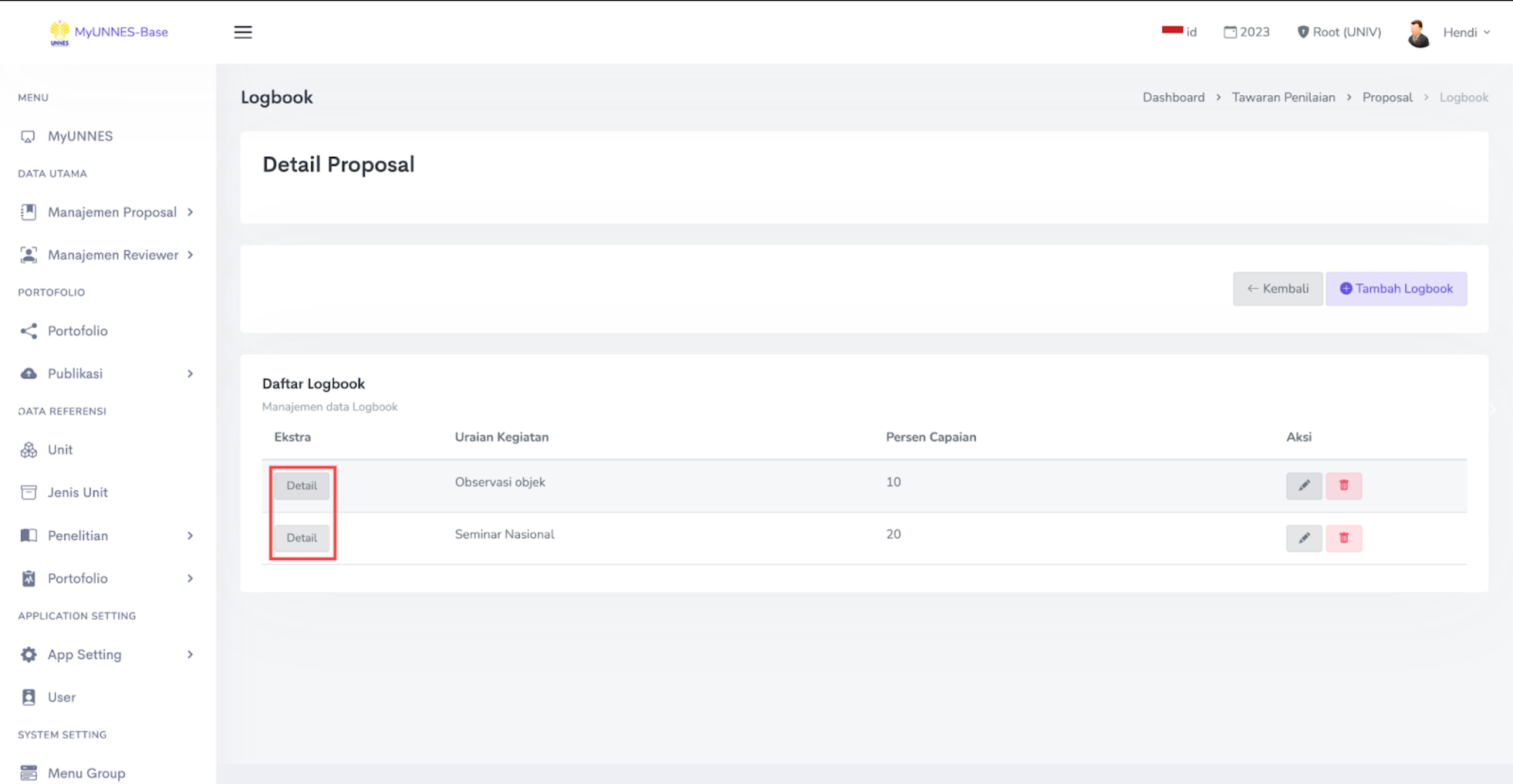
Task: Open the Jenis Unit menu item
Action: (x=77, y=492)
